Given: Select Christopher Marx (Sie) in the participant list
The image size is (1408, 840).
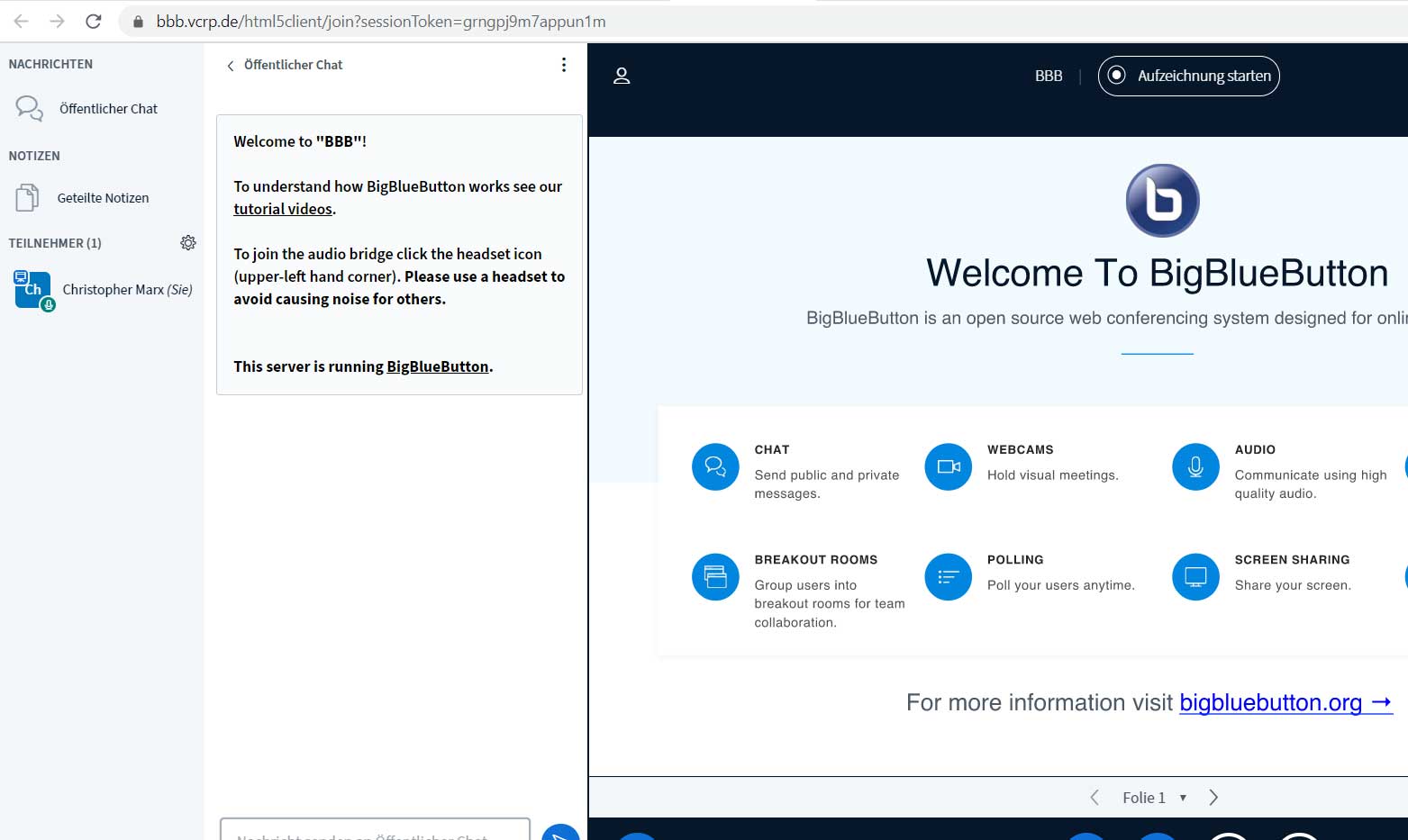Looking at the screenshot, I should coord(102,290).
